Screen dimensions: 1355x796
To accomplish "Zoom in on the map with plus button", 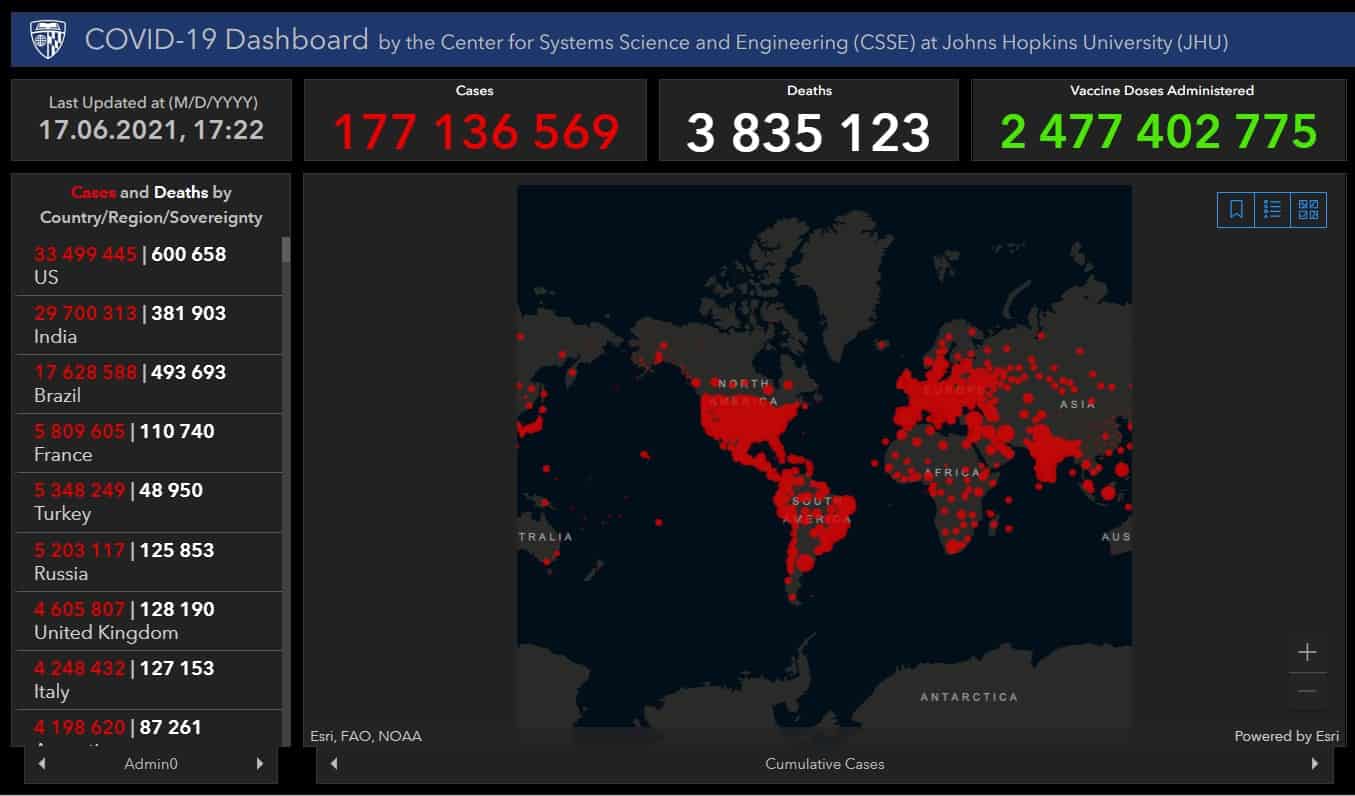I will coord(1307,652).
